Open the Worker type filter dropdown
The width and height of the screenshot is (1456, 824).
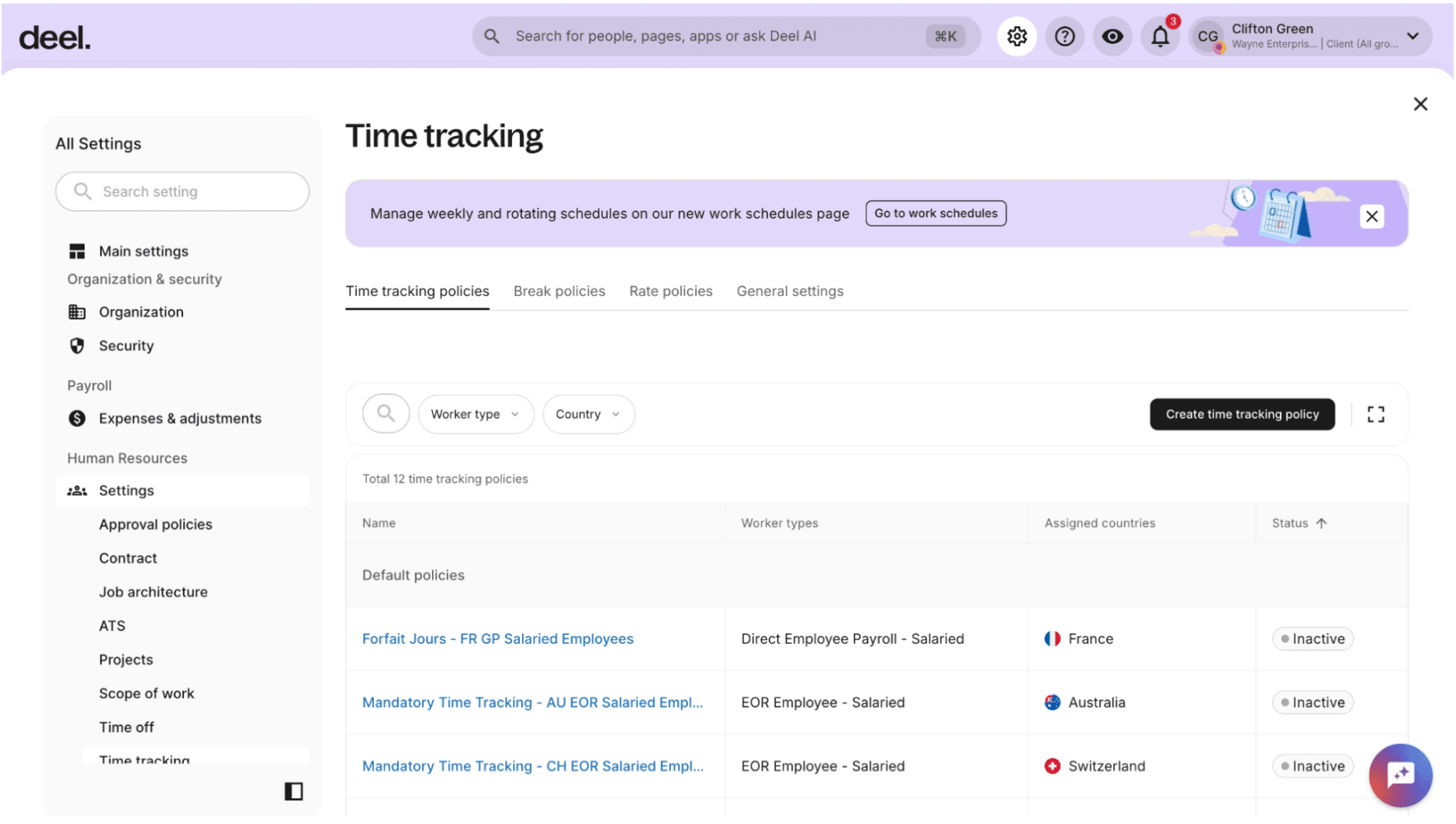pos(475,414)
